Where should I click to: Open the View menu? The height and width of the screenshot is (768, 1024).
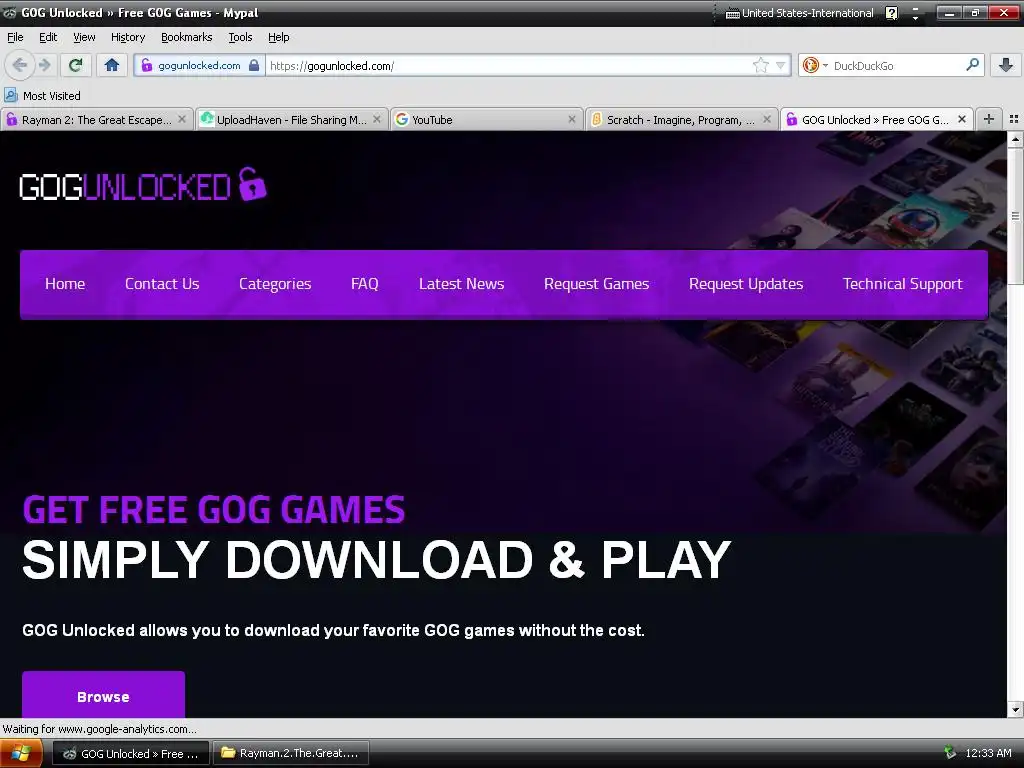click(84, 37)
